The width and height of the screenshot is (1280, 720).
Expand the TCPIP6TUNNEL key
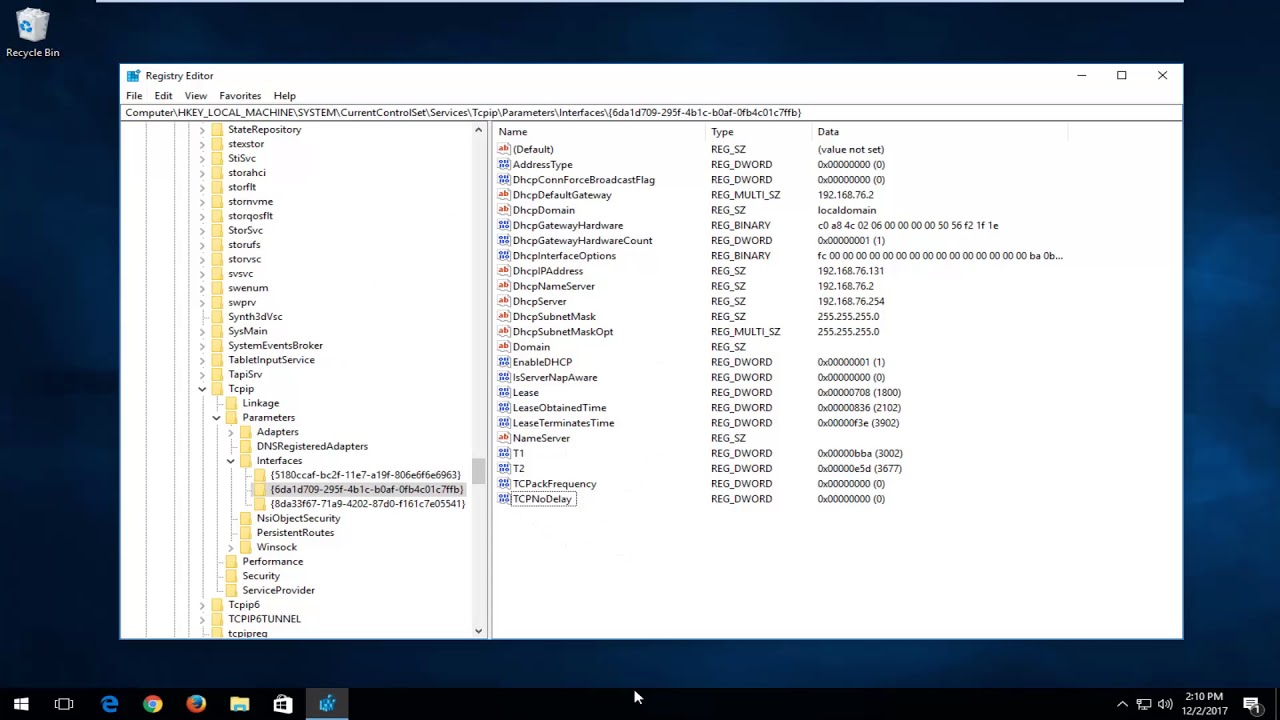[202, 619]
